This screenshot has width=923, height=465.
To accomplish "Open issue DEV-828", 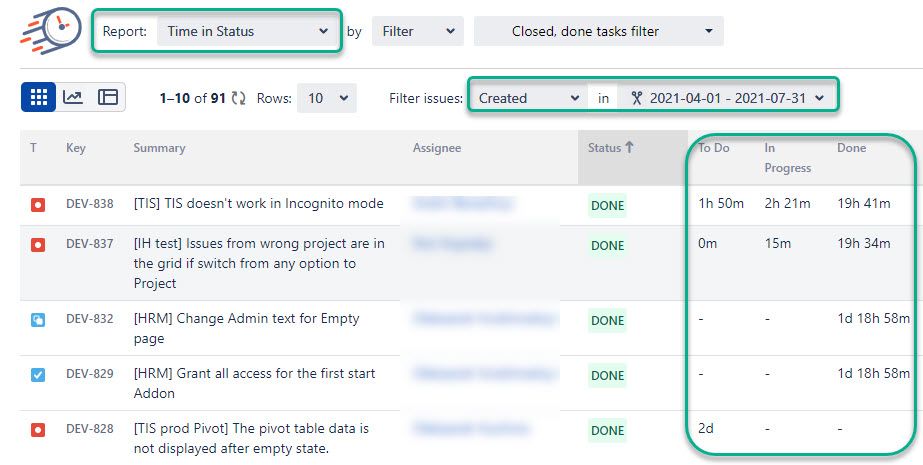I will pyautogui.click(x=89, y=429).
